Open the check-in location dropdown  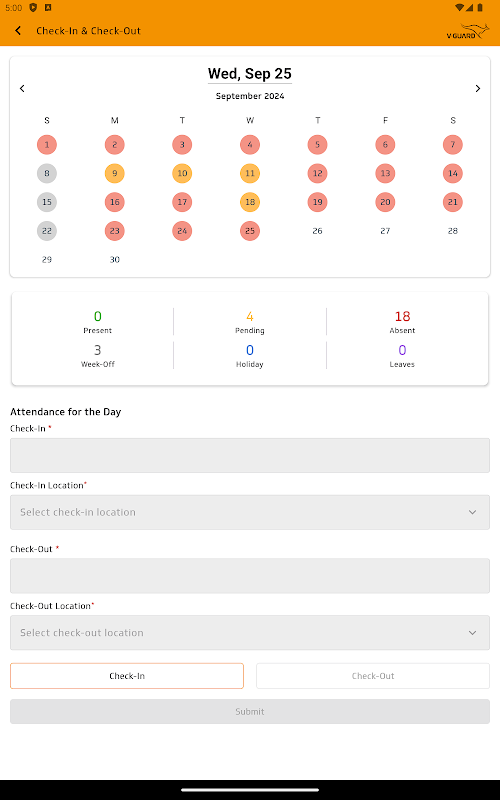pyautogui.click(x=250, y=512)
